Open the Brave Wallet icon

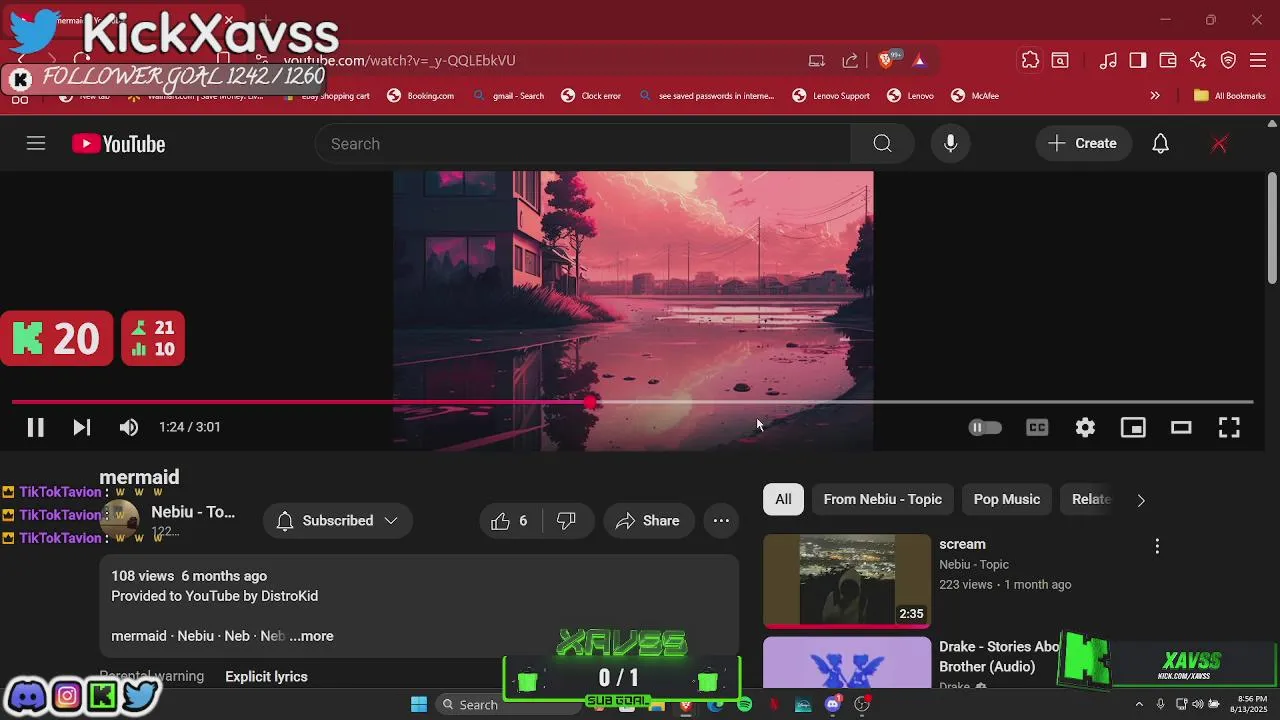click(x=1168, y=61)
